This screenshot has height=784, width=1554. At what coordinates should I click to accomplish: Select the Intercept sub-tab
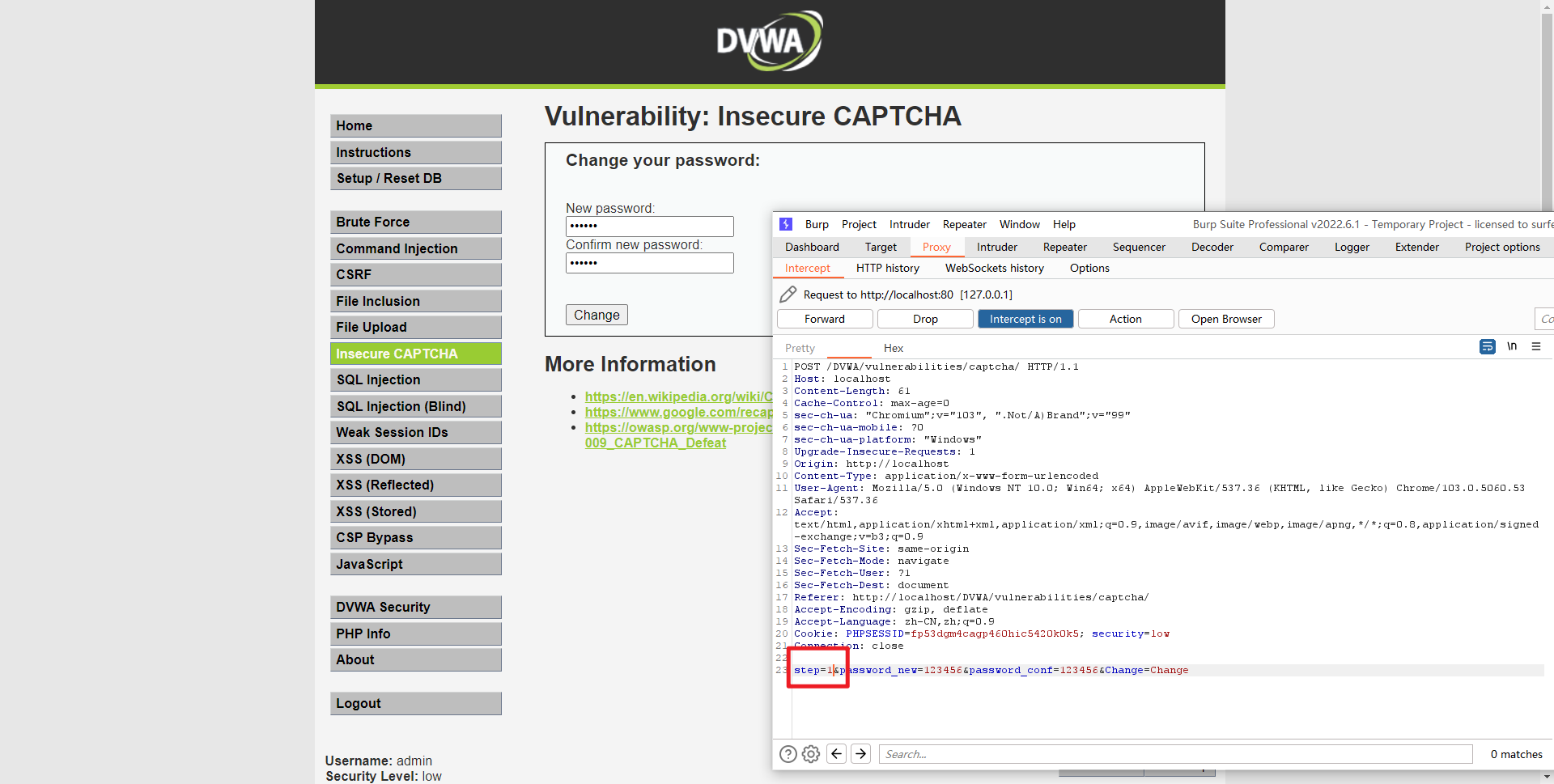808,268
